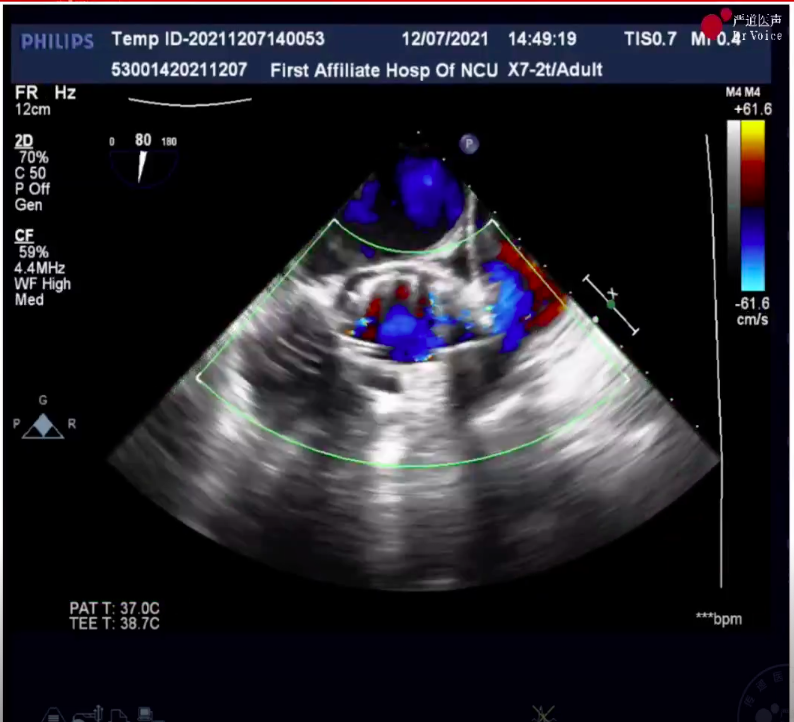Click the TEE T: 38.7C temperature readout
This screenshot has height=722, width=794.
tap(114, 622)
